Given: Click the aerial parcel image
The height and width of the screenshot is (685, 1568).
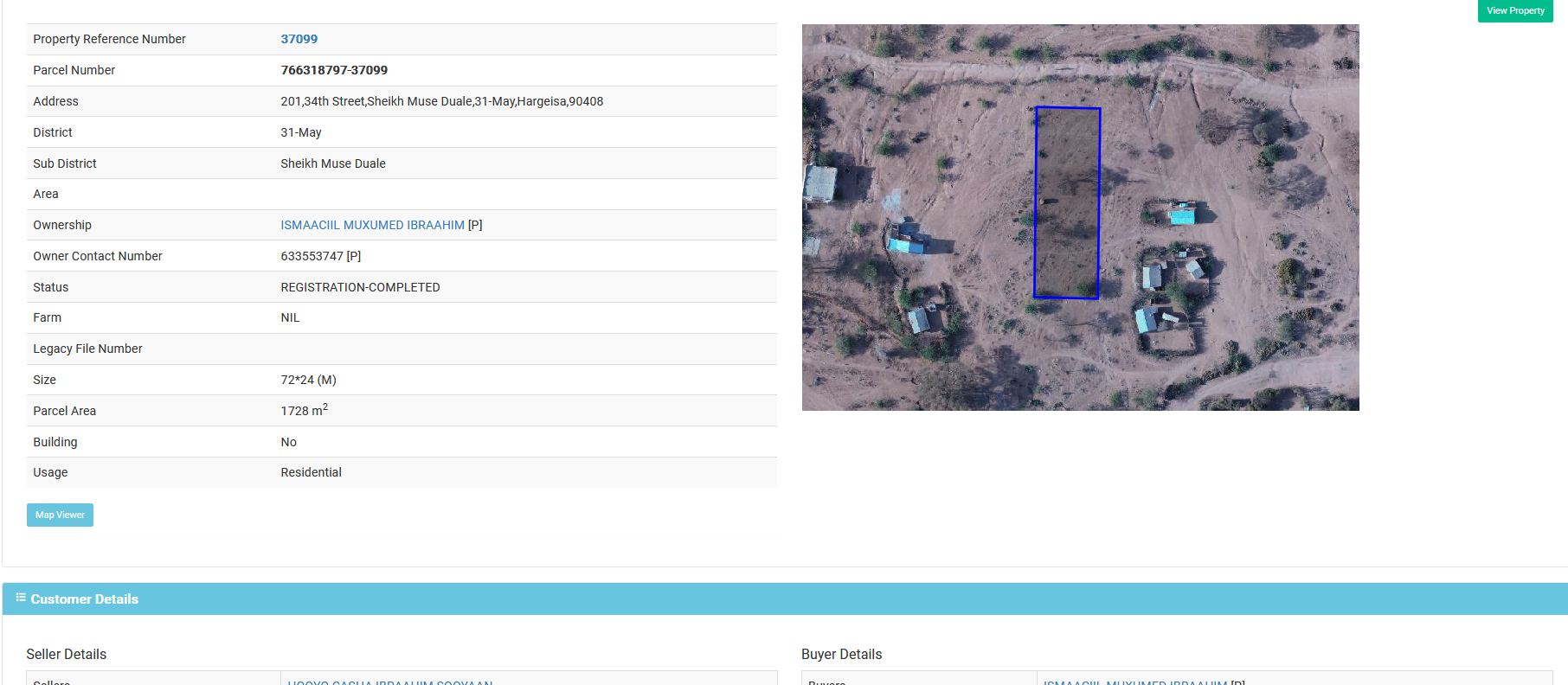Looking at the screenshot, I should 1080,217.
